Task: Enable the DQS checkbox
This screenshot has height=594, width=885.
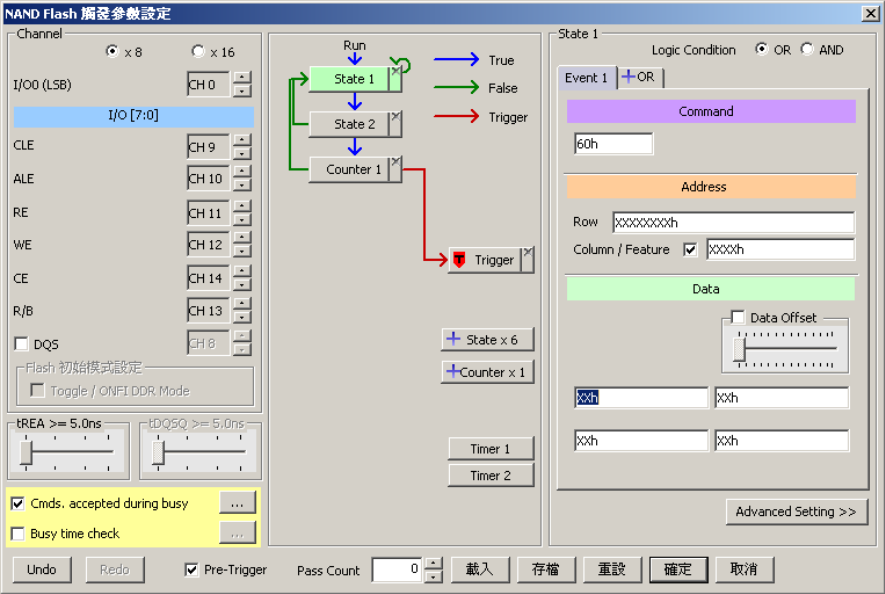Action: (21, 344)
